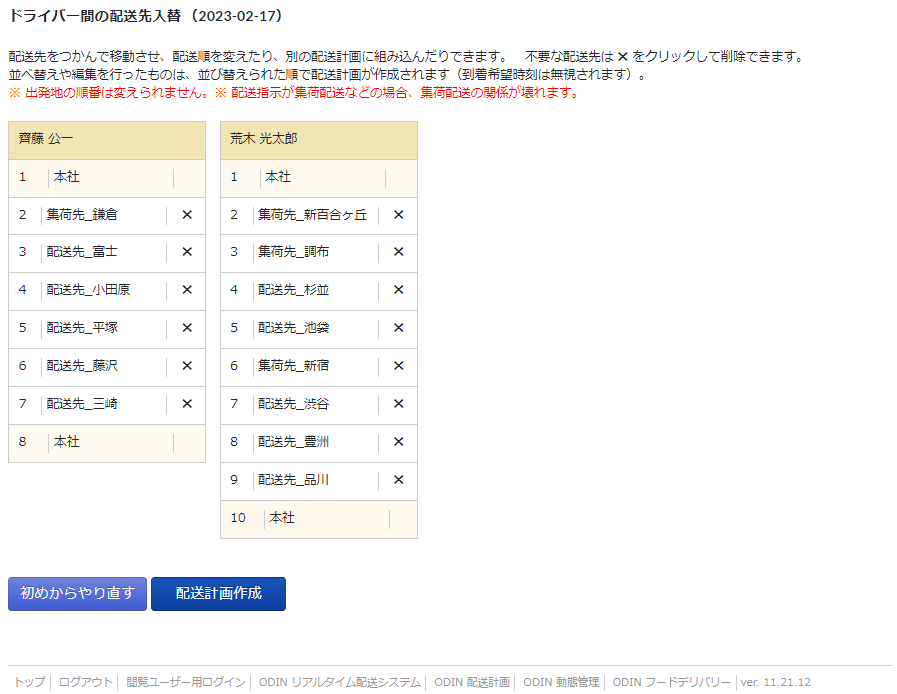Click the ログアウト link
Viewport: 897px width, 694px height.
pyautogui.click(x=86, y=682)
